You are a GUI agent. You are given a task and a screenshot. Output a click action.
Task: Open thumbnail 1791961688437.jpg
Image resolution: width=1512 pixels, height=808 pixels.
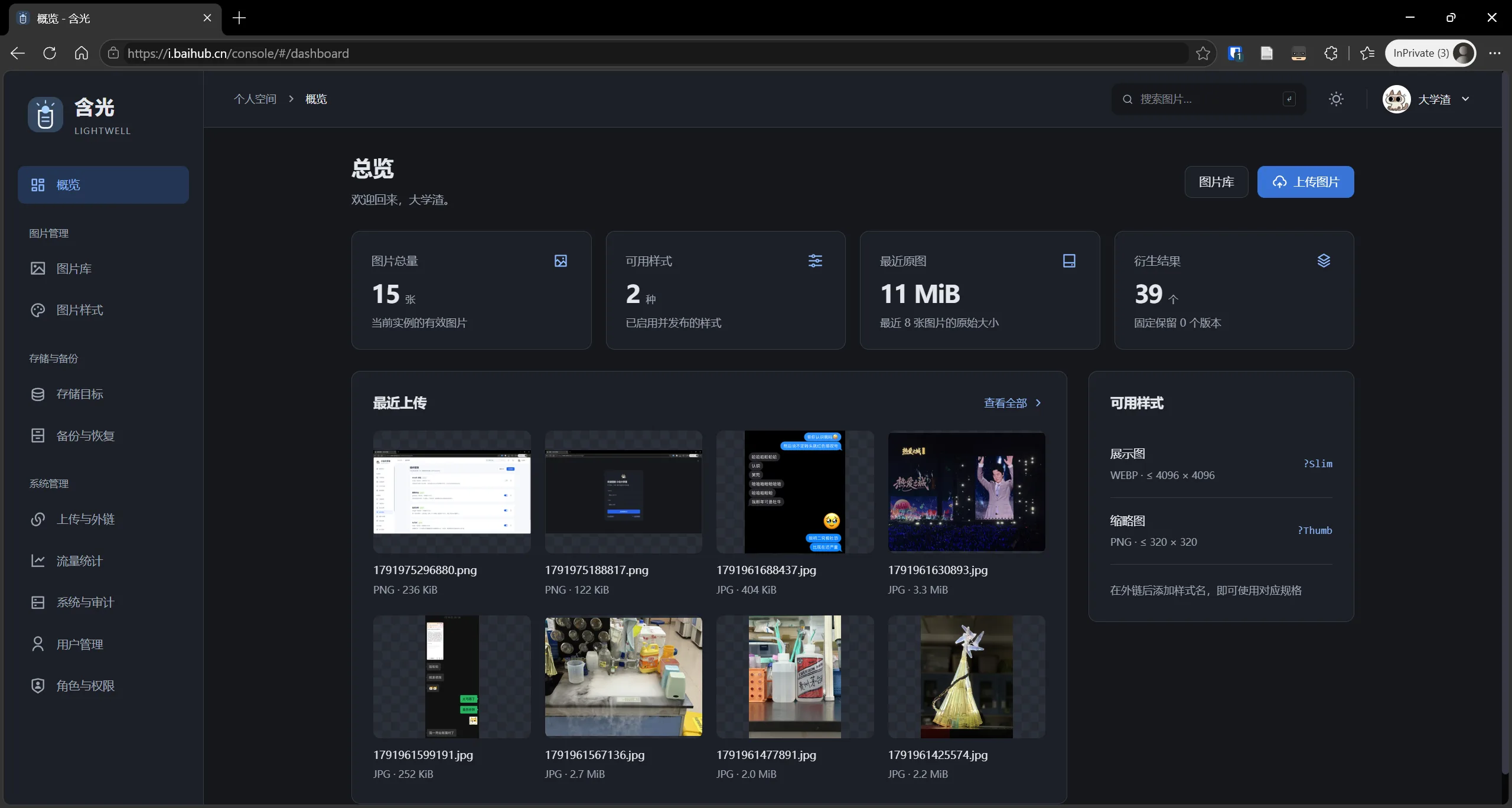pos(795,492)
